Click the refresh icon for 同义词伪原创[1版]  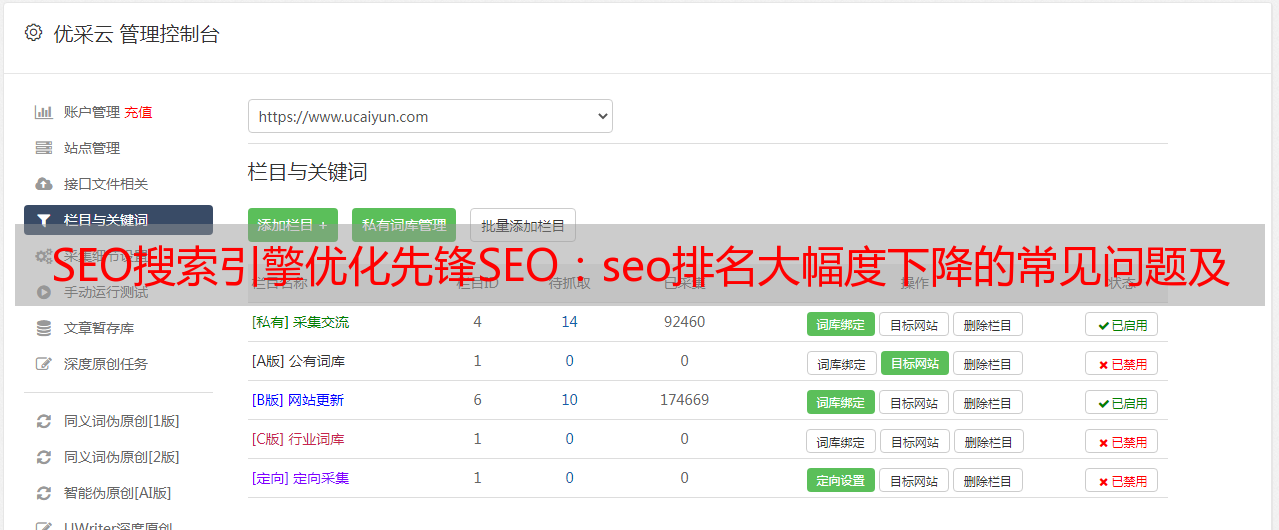click(44, 421)
